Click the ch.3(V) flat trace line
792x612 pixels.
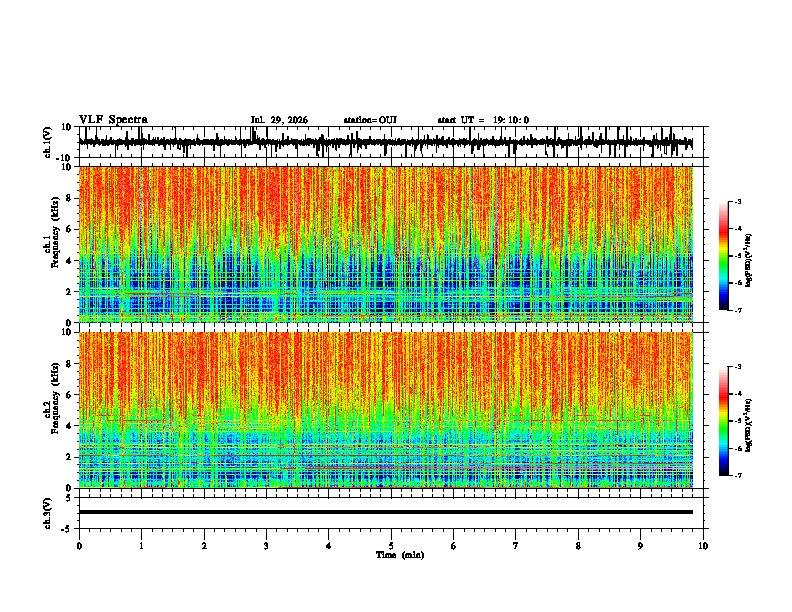click(x=386, y=512)
